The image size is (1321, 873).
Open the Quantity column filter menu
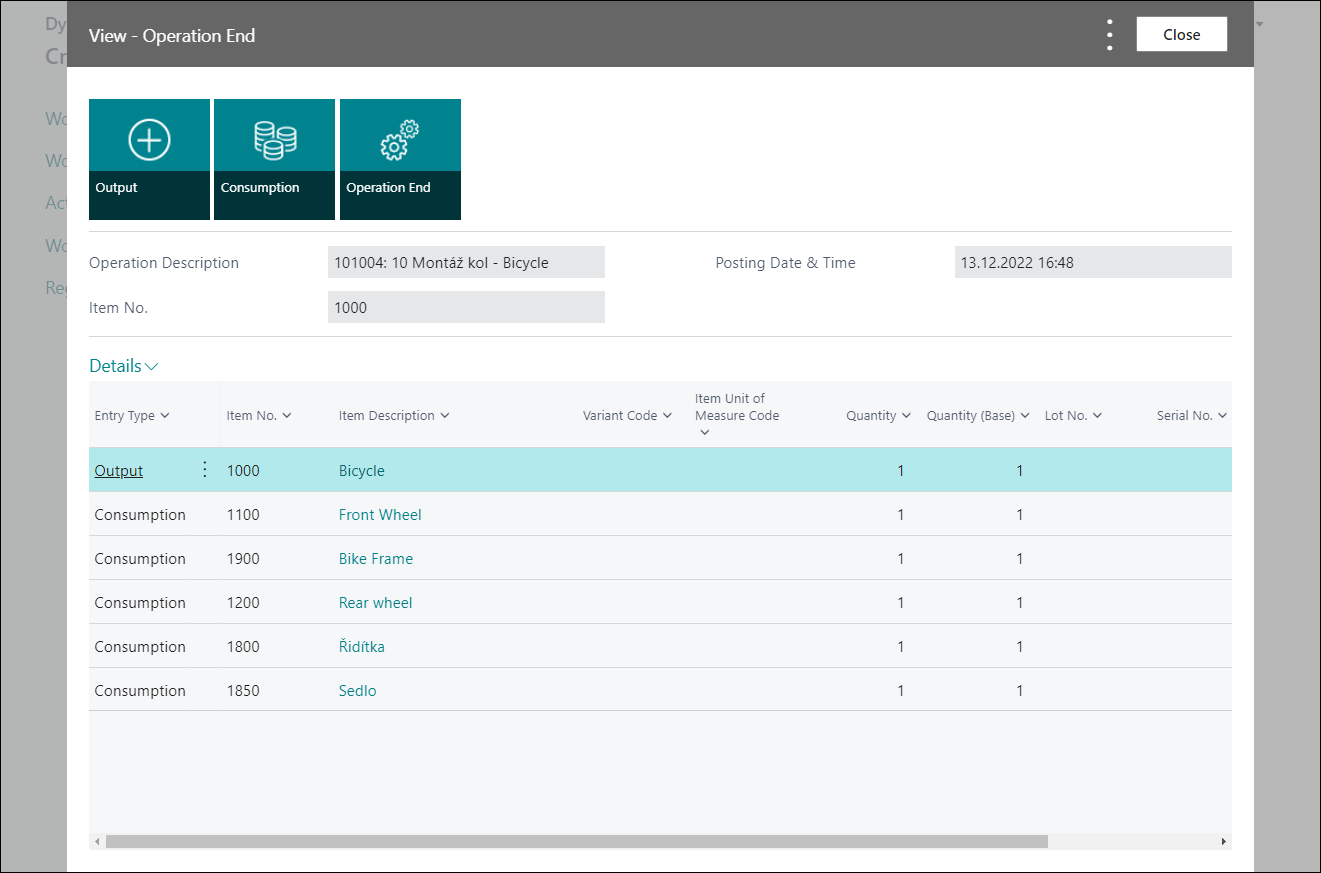tap(904, 415)
